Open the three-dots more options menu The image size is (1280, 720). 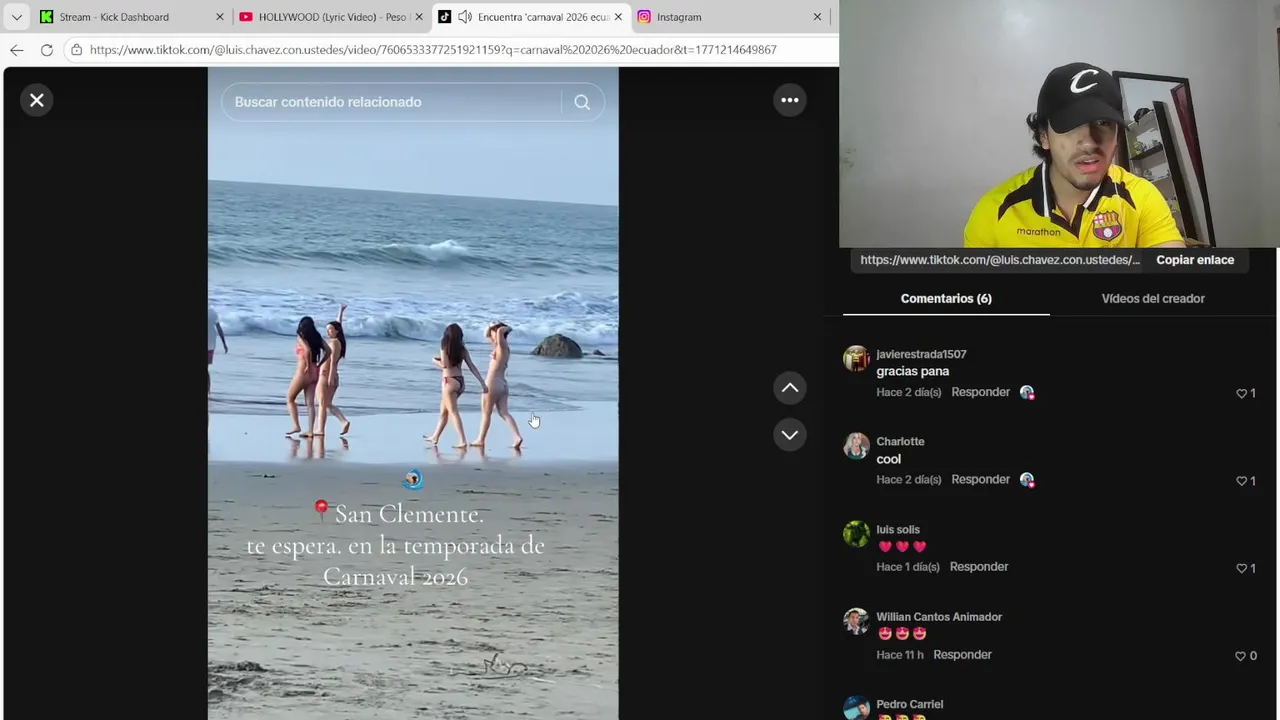790,100
